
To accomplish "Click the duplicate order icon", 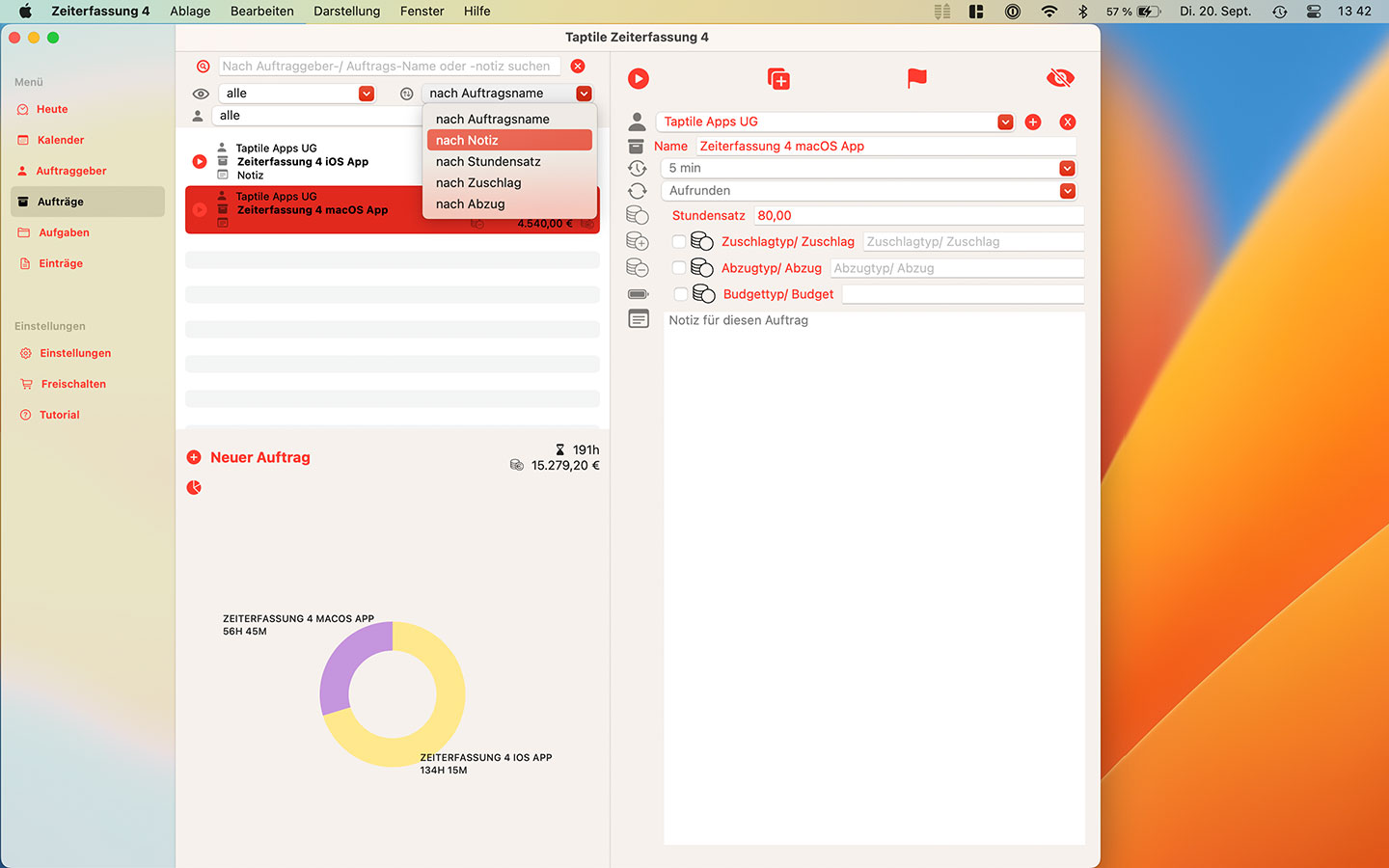I will 778,79.
